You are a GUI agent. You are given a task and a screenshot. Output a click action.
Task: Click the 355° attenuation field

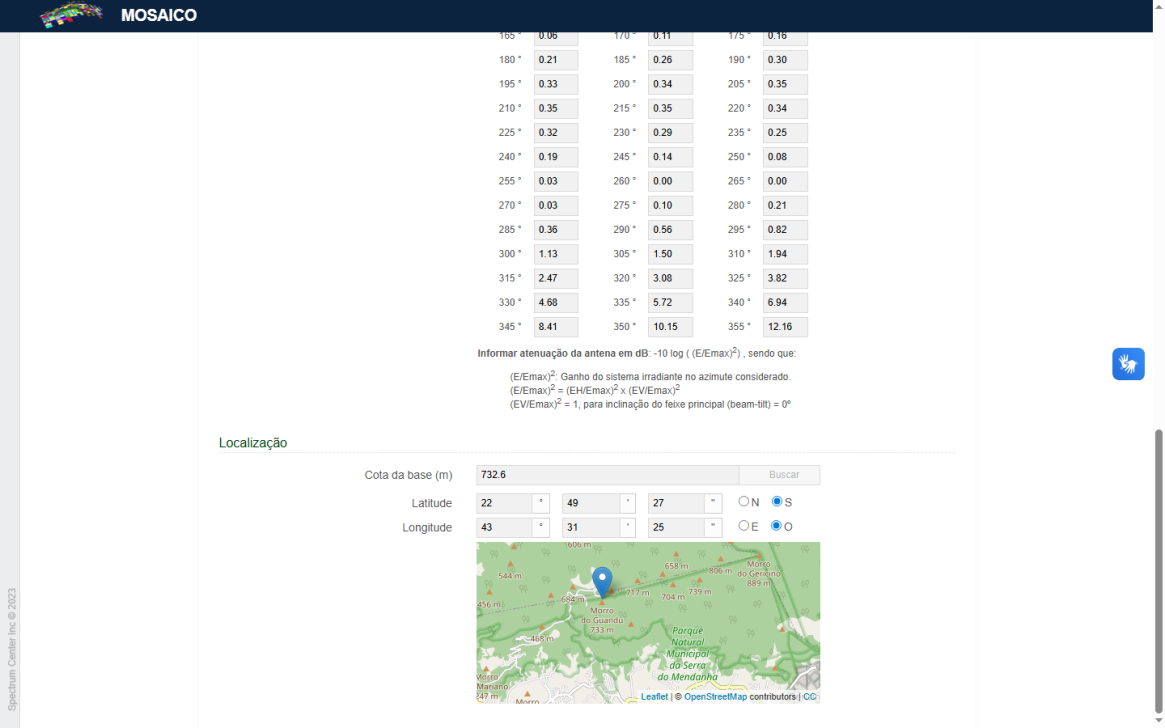[785, 327]
